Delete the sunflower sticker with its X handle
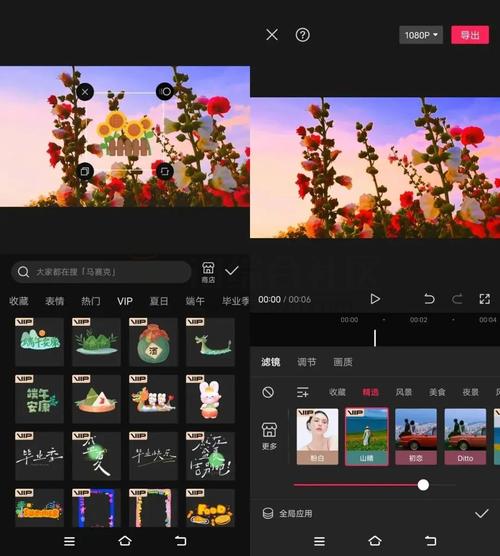This screenshot has width=500, height=556. pos(85,92)
